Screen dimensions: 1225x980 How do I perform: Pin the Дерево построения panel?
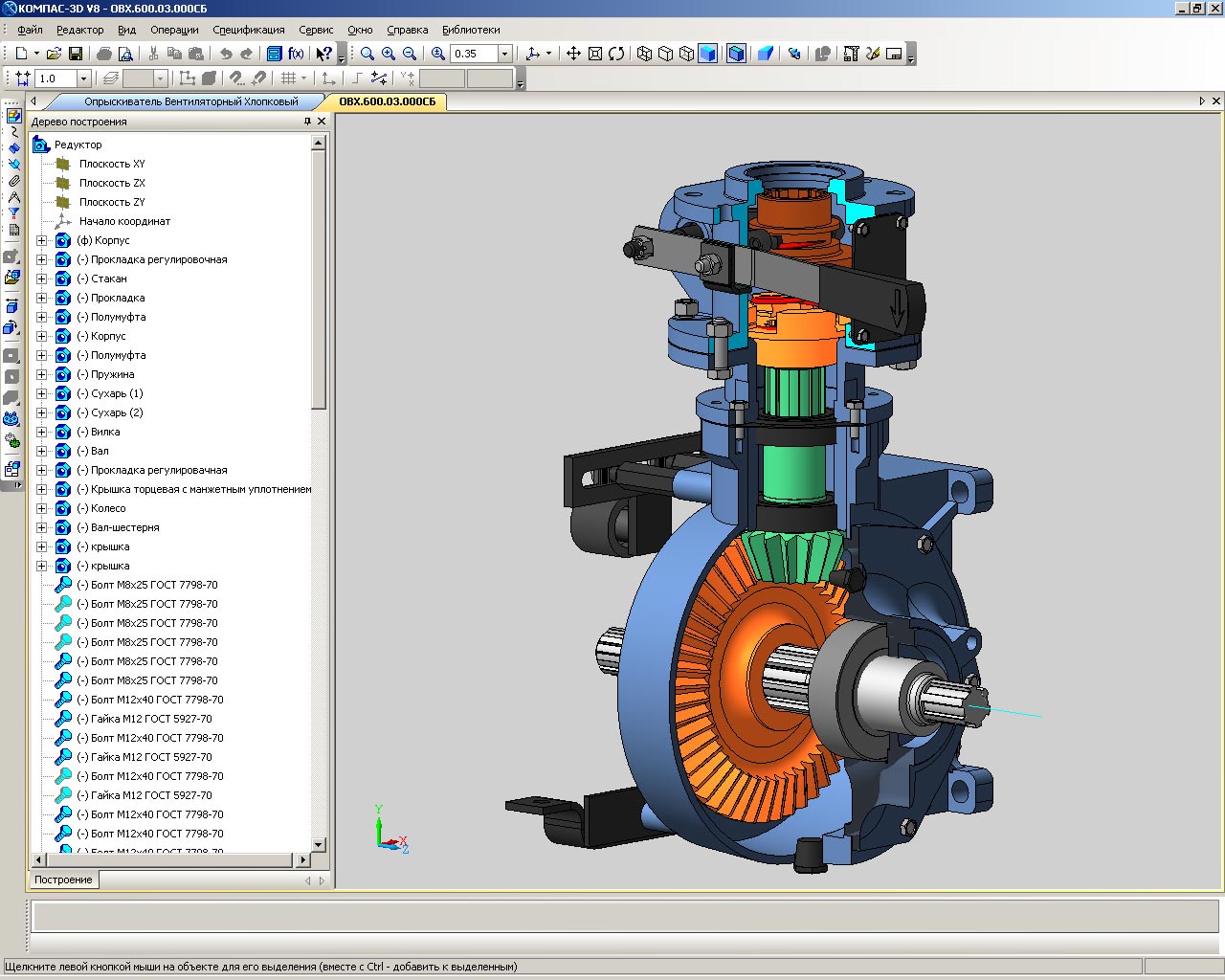[x=307, y=122]
